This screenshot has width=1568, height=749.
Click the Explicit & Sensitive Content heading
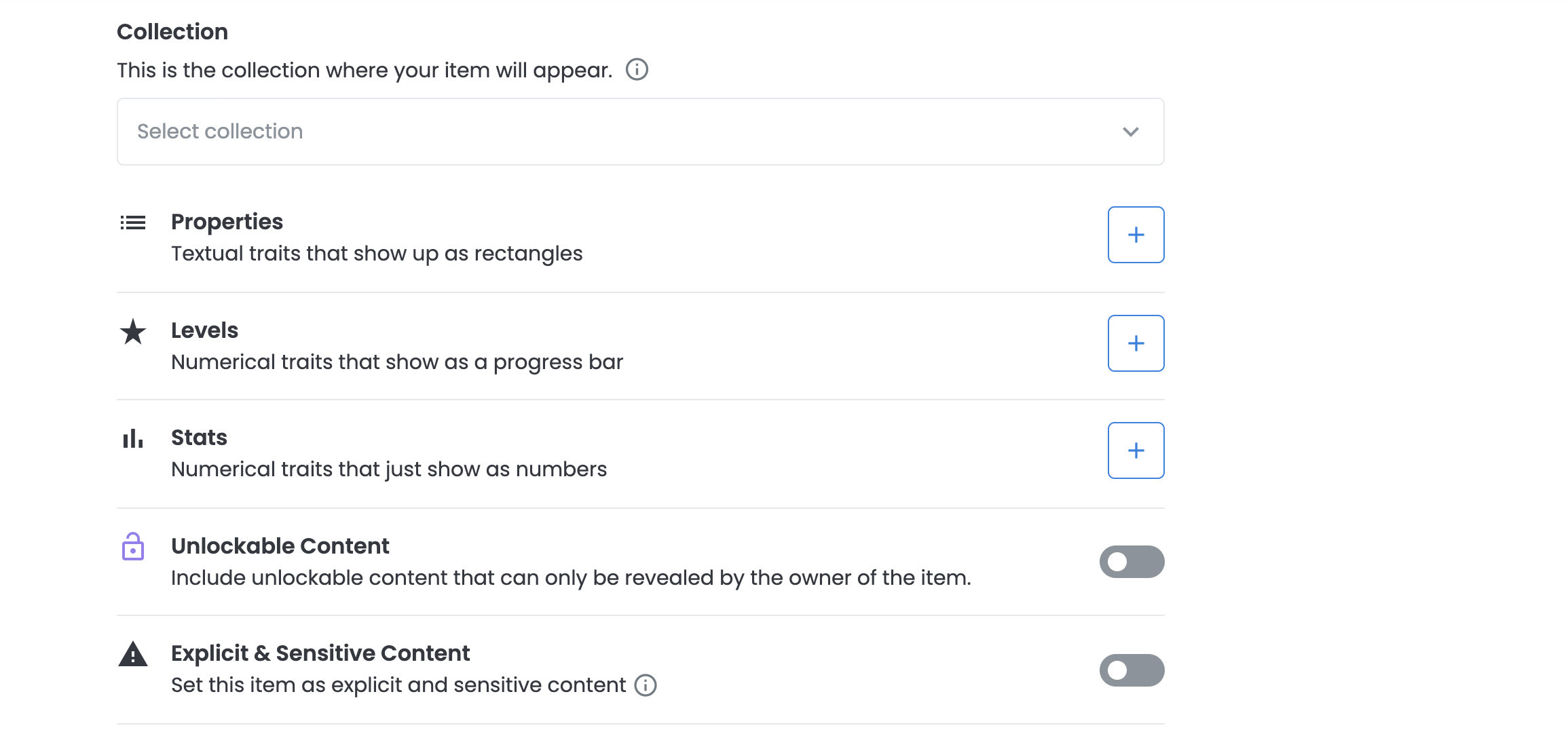tap(320, 653)
